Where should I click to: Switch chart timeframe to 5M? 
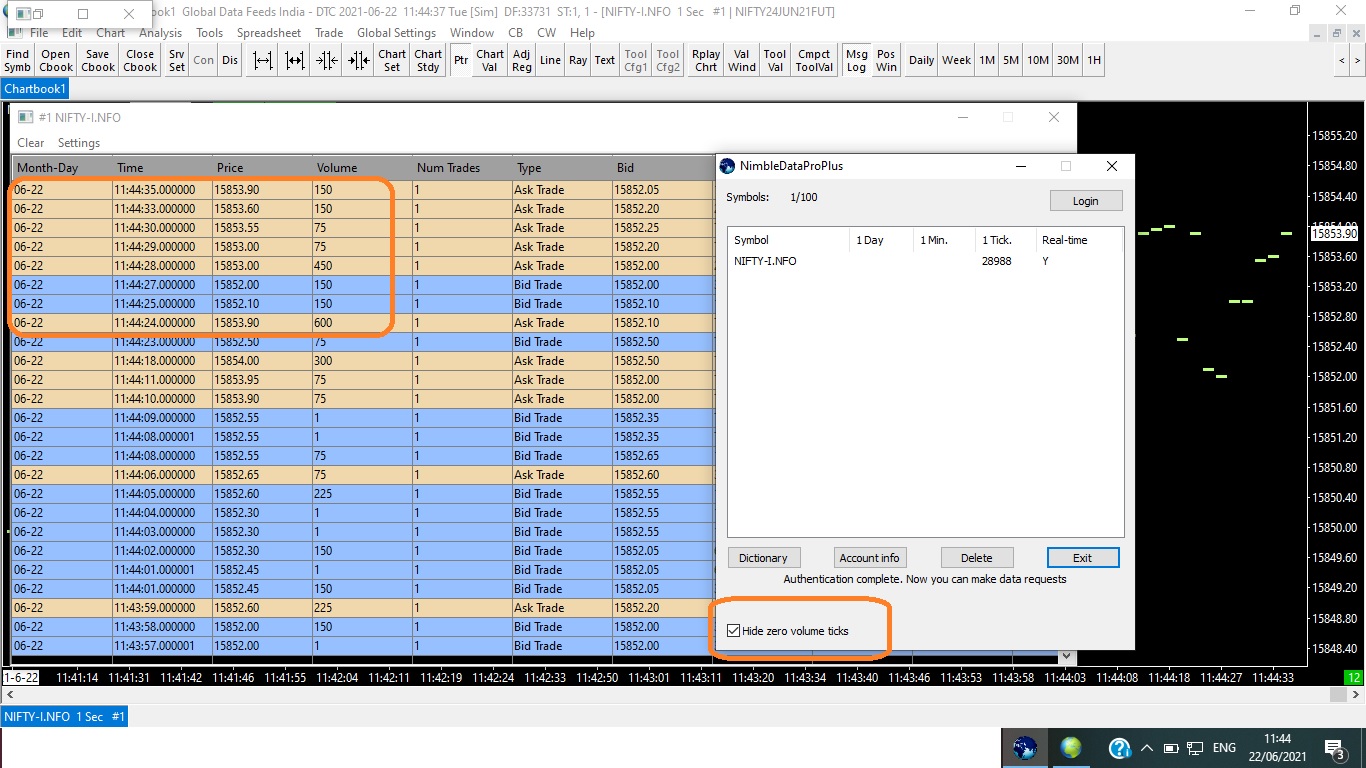(1011, 60)
